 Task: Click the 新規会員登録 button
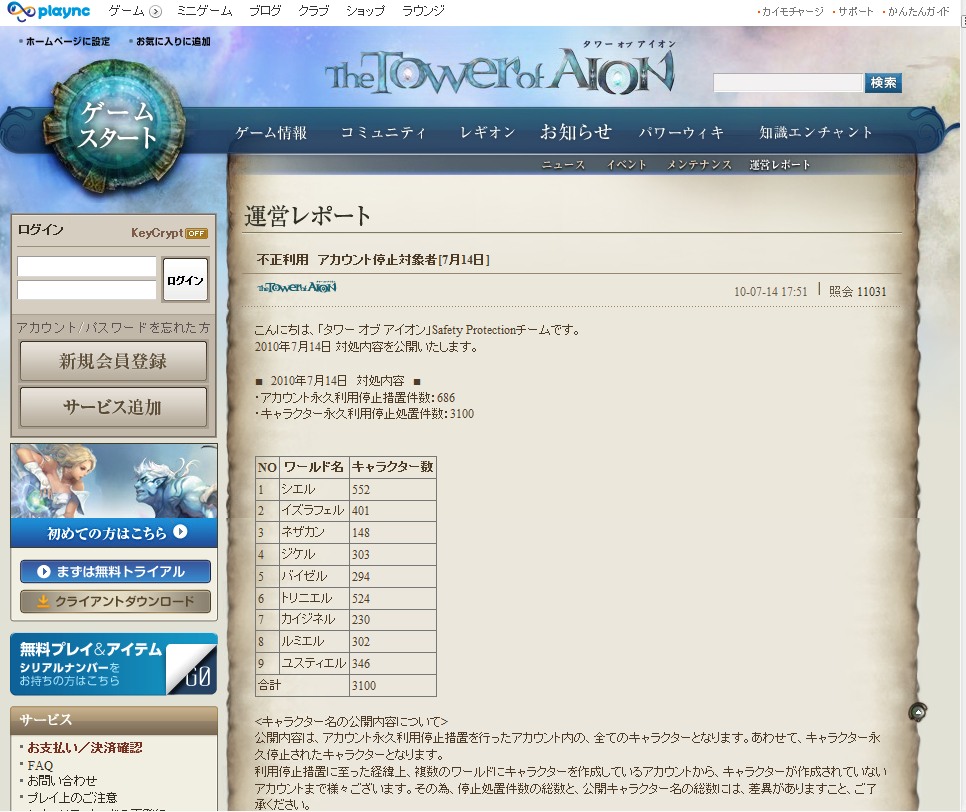tap(113, 361)
